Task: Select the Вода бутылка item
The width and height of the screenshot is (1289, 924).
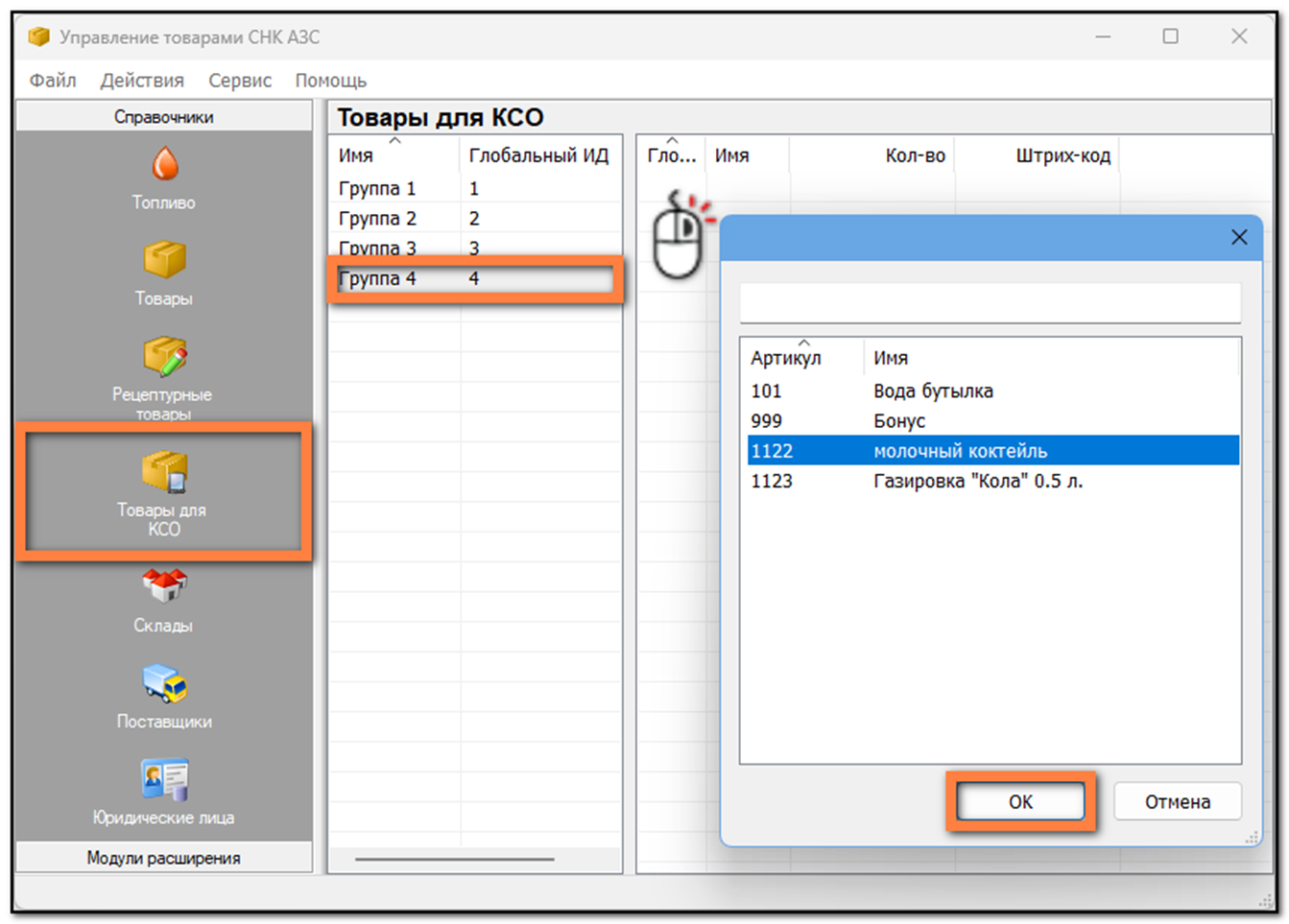Action: coord(993,391)
